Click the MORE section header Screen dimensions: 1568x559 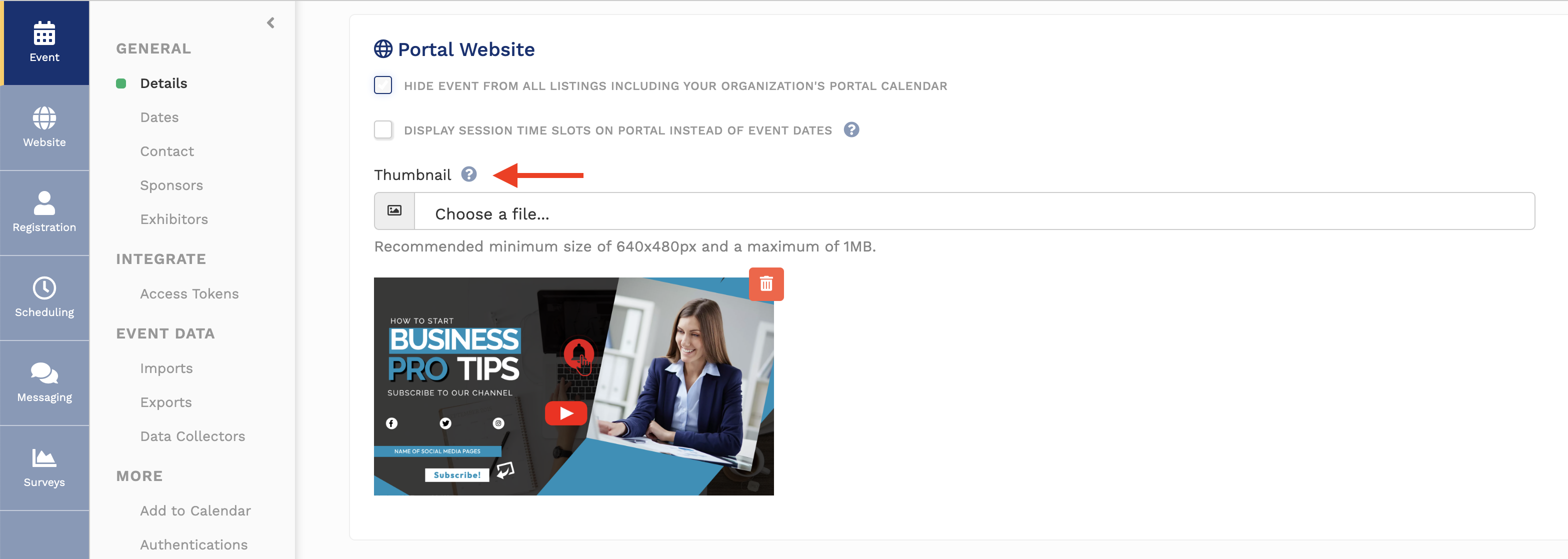[x=139, y=476]
